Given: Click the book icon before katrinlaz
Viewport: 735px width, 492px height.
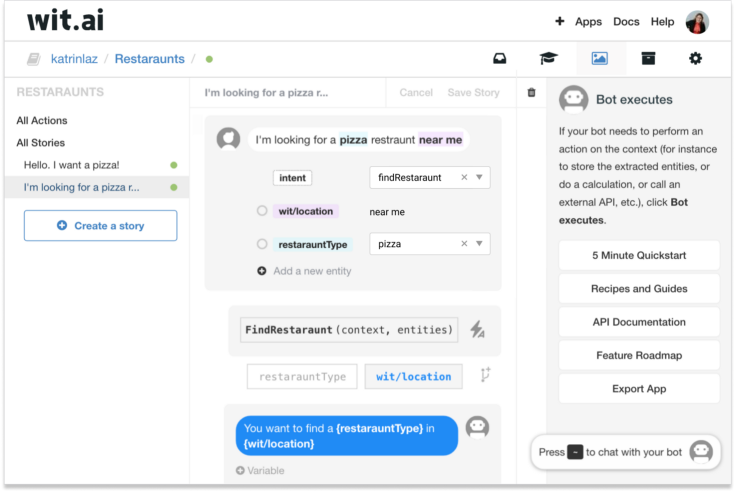Looking at the screenshot, I should coord(34,59).
